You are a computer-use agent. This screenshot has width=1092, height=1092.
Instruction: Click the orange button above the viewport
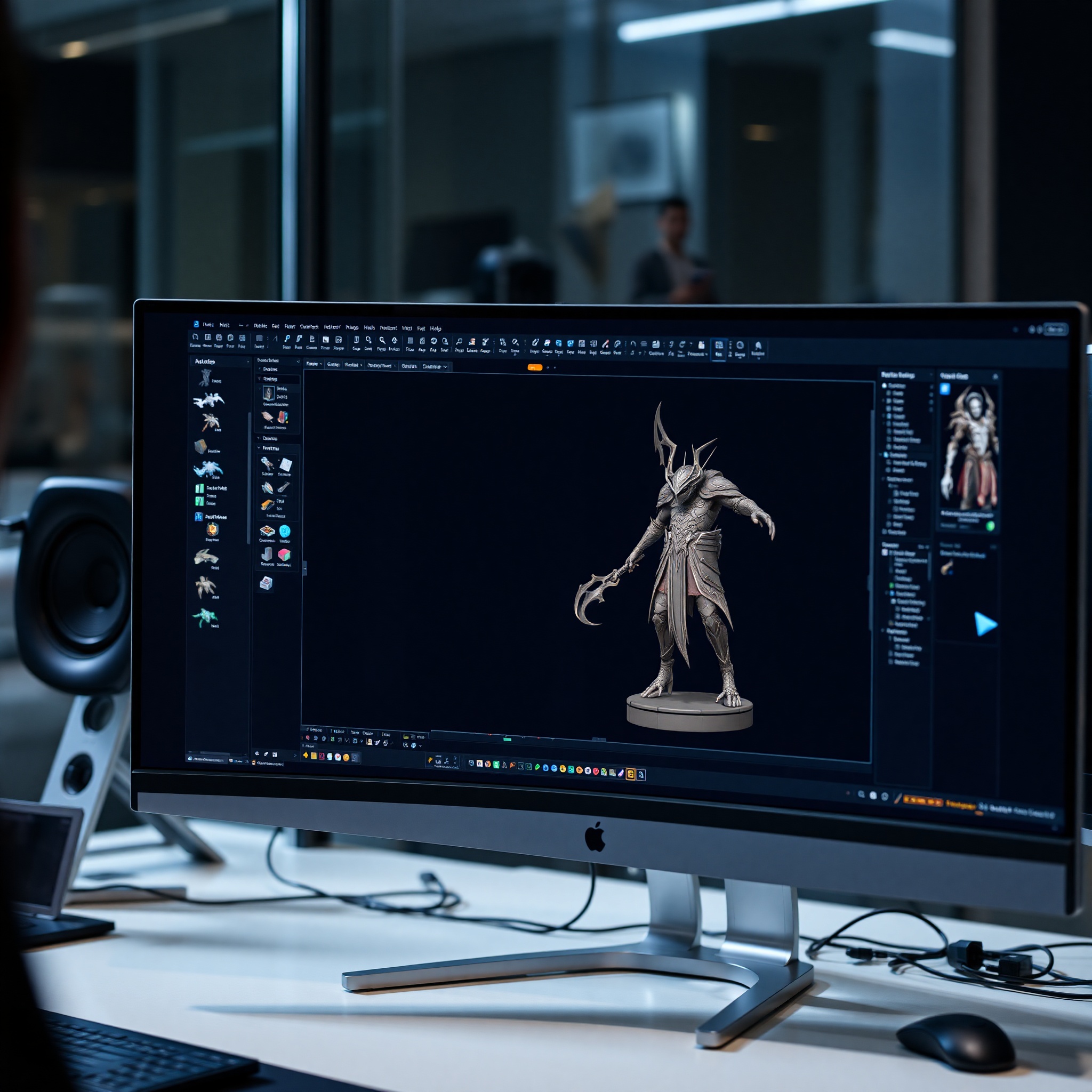click(535, 367)
